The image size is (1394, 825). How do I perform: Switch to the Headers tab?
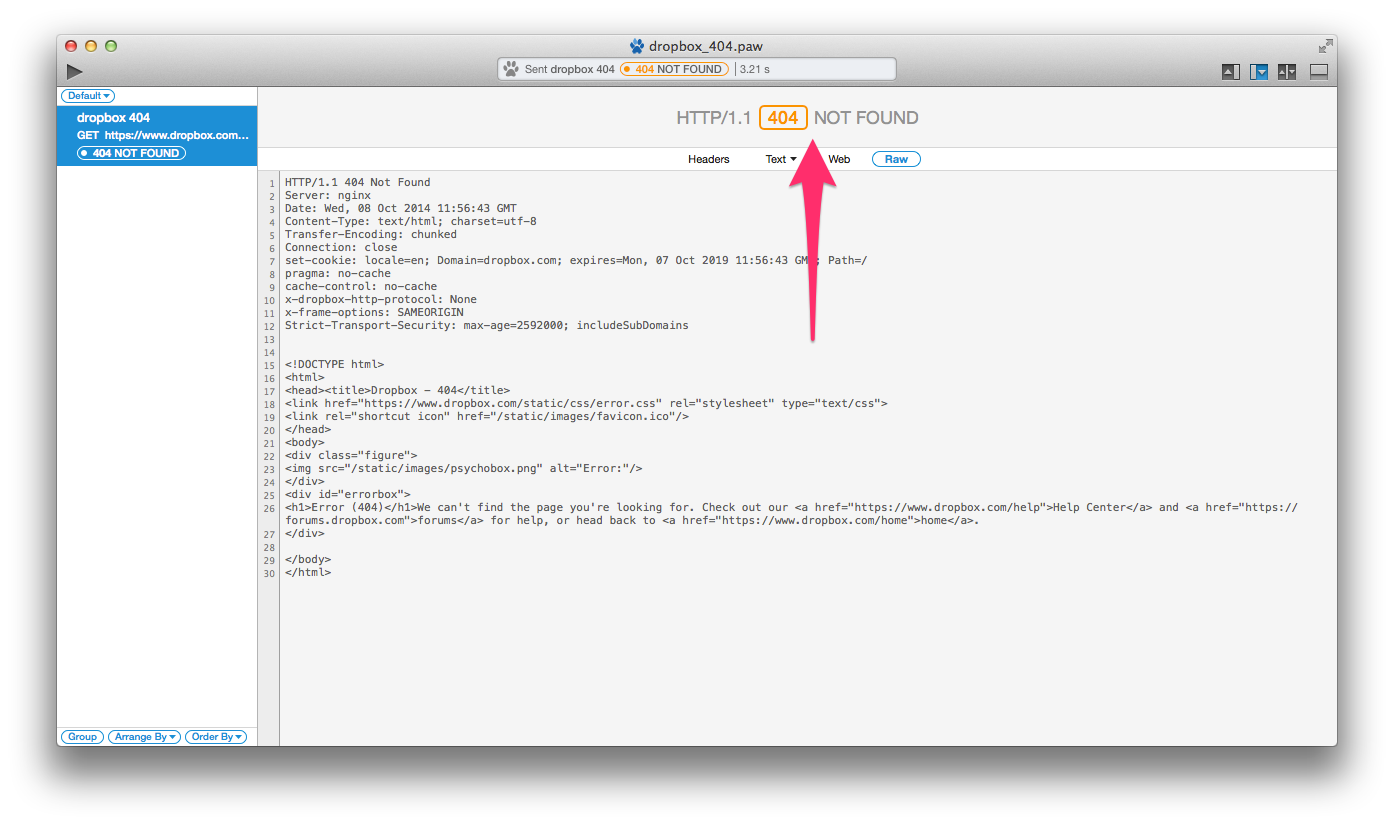(x=709, y=159)
